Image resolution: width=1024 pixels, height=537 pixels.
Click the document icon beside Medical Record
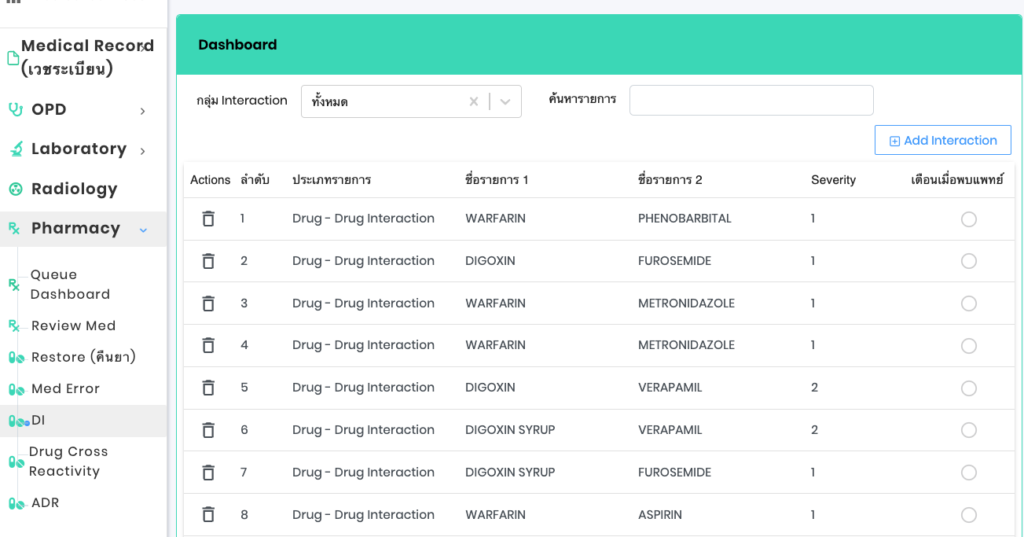(x=13, y=58)
